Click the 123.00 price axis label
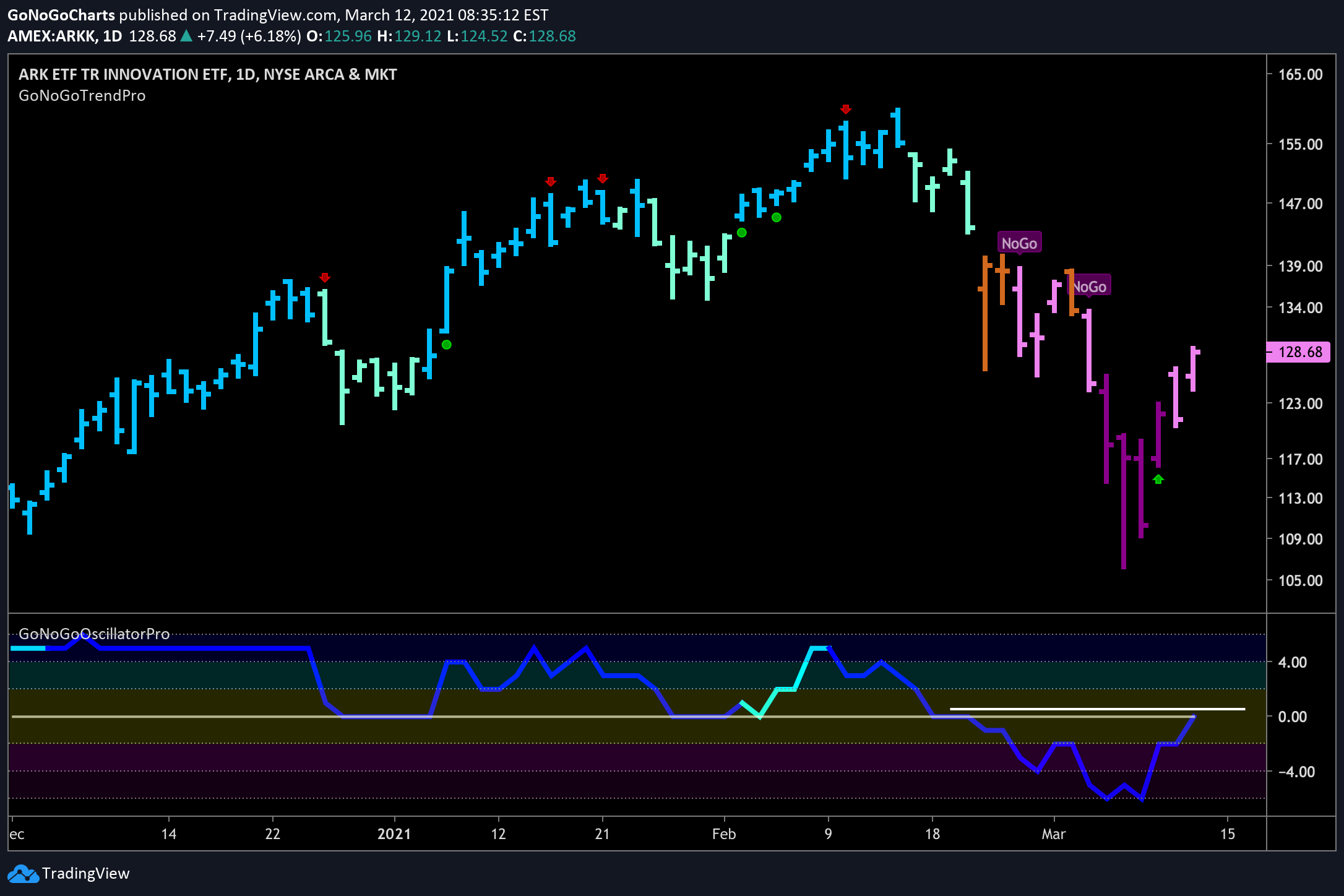The height and width of the screenshot is (896, 1344). point(1301,403)
